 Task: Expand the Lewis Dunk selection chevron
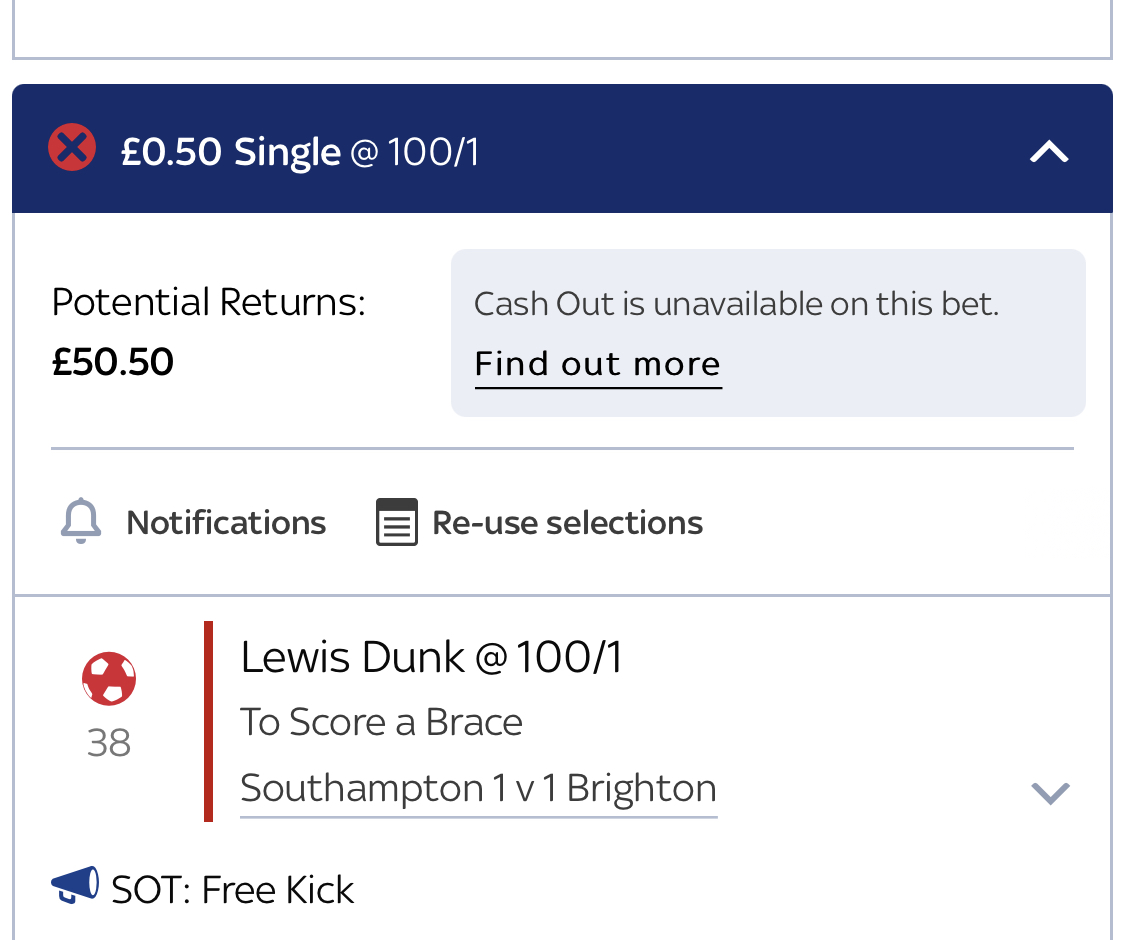point(1050,794)
